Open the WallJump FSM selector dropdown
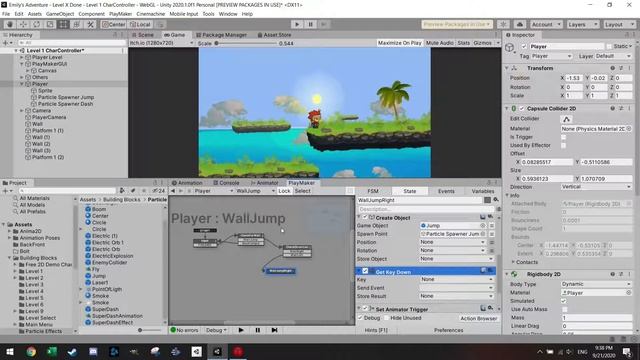640x360 pixels. [256, 191]
